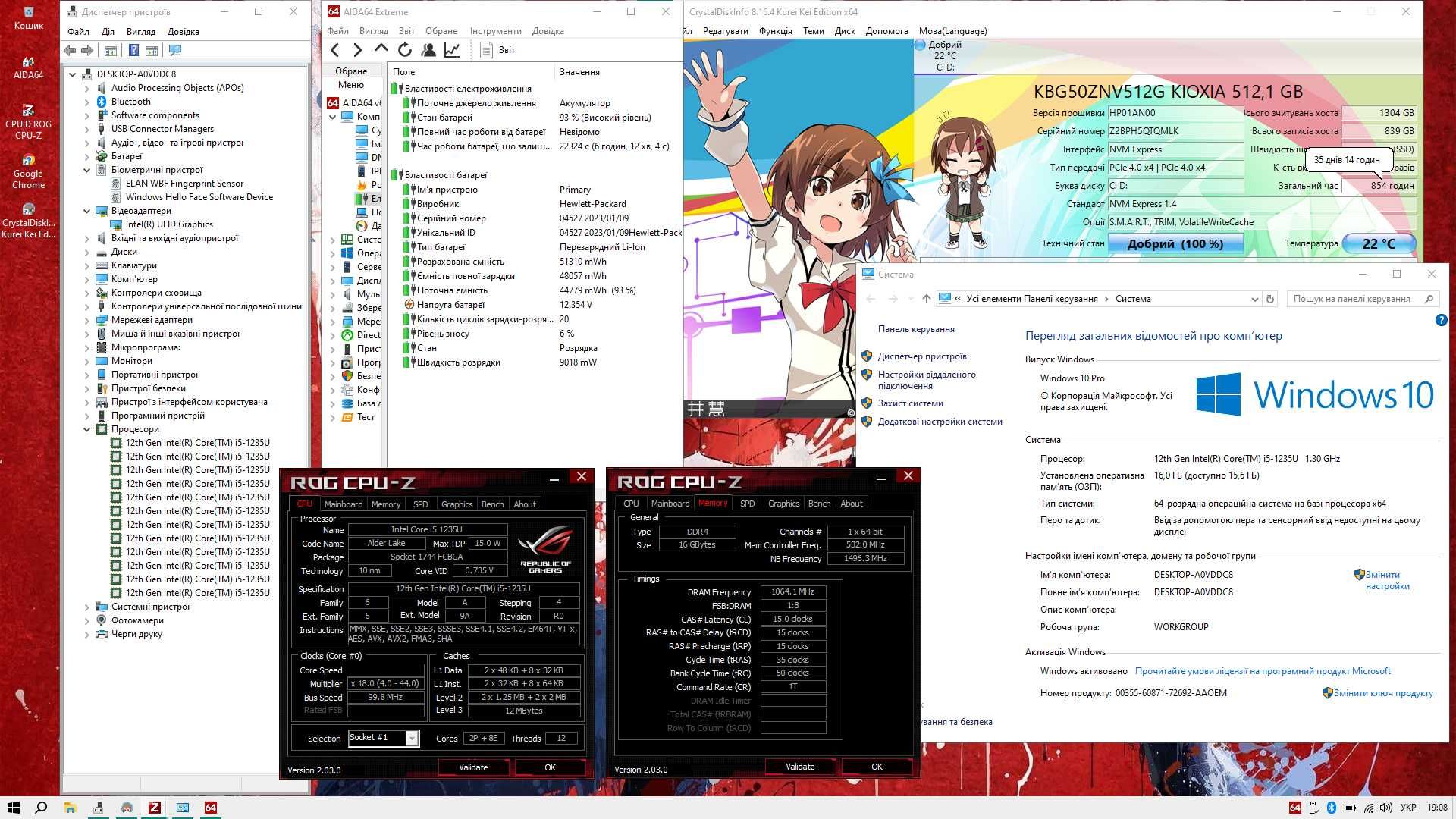Click the AIDA64 refresh icon
The width and height of the screenshot is (1456, 819).
coord(405,50)
